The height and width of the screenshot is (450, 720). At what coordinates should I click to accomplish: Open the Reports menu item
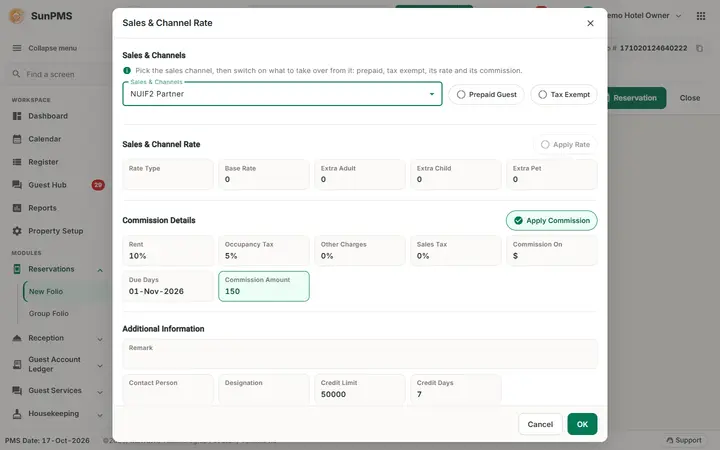tap(42, 208)
